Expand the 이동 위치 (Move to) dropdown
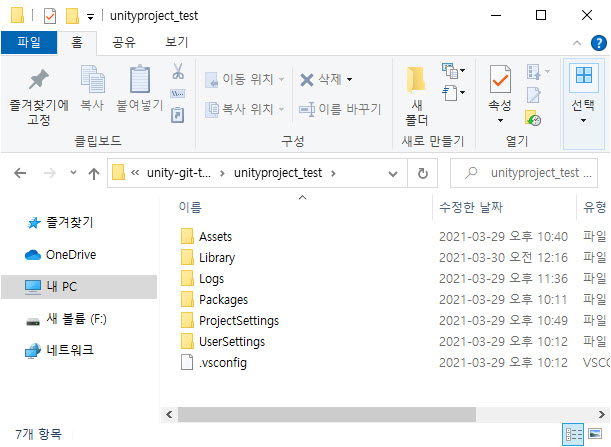611x447 pixels. click(x=281, y=80)
